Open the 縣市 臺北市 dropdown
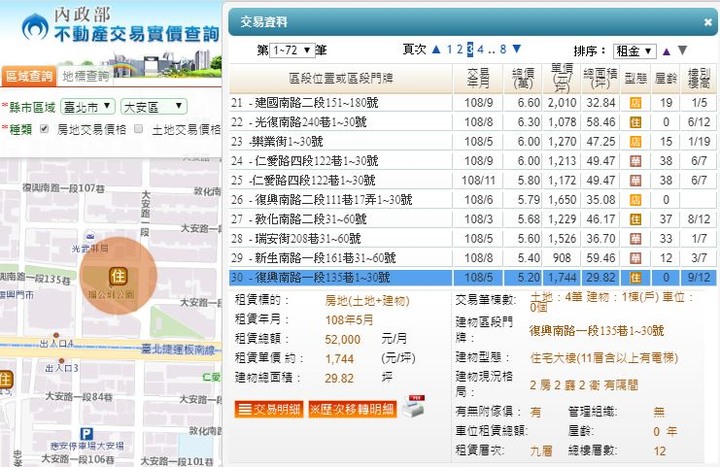Viewport: 720px width, 467px height. coord(87,107)
